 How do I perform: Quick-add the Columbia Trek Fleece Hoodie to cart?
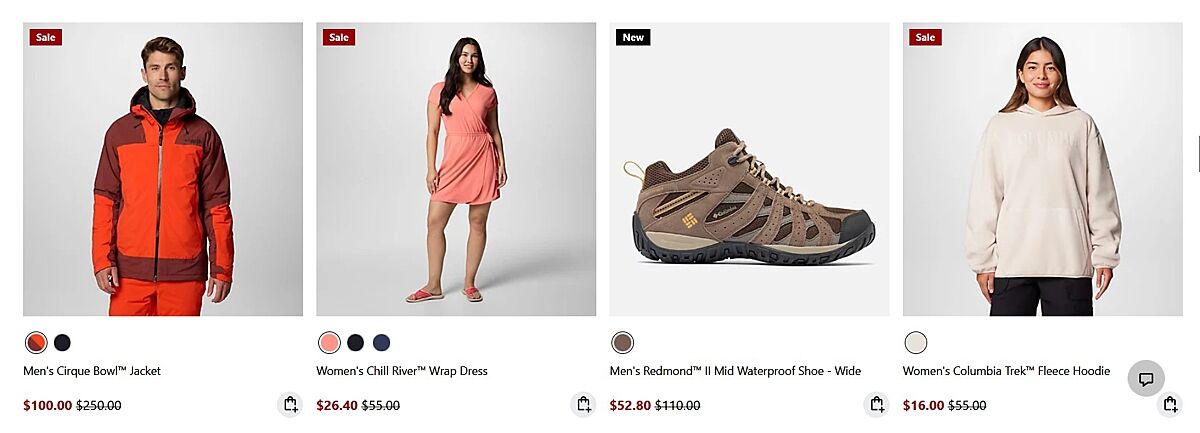pos(1169,405)
